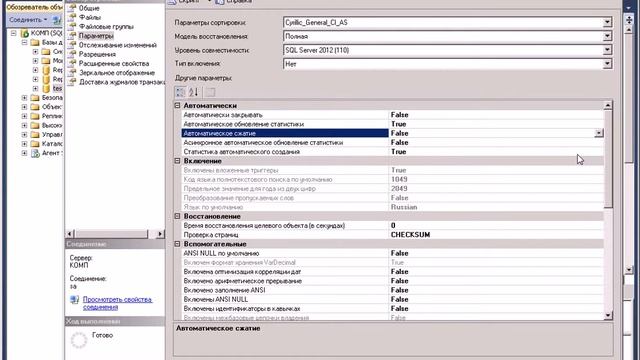Click property grid scrollbar up arrow
Screen dimensions: 640x360
pos(608,106)
